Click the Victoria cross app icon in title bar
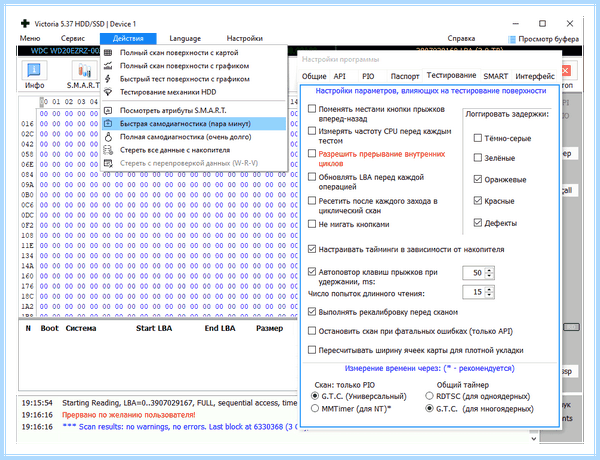The width and height of the screenshot is (600, 460). click(25, 24)
